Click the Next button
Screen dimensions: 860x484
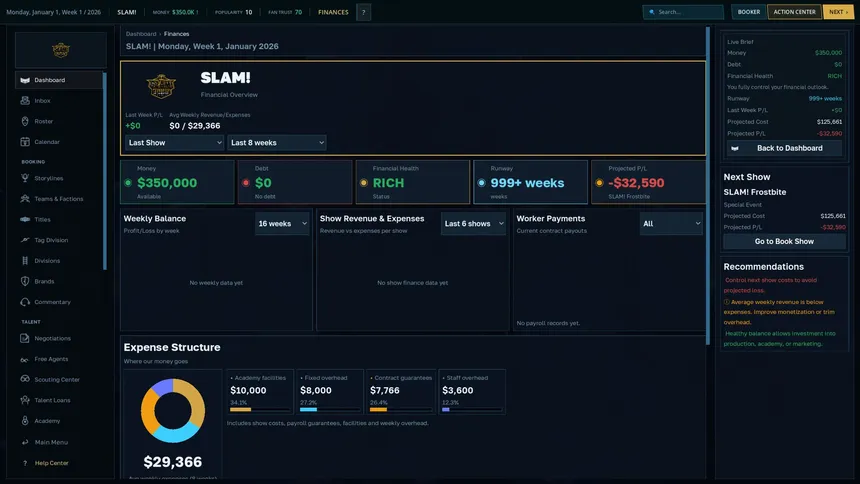coord(838,12)
